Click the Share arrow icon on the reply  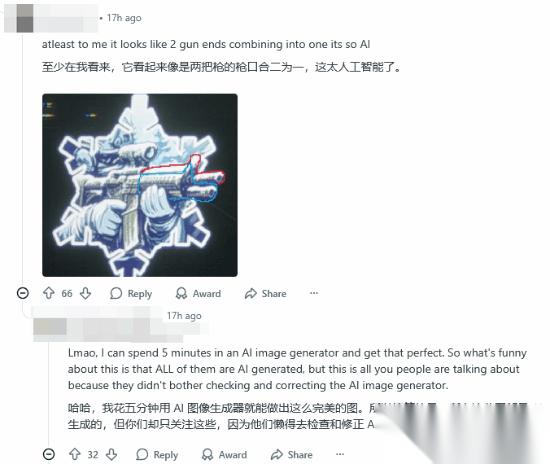[277, 455]
